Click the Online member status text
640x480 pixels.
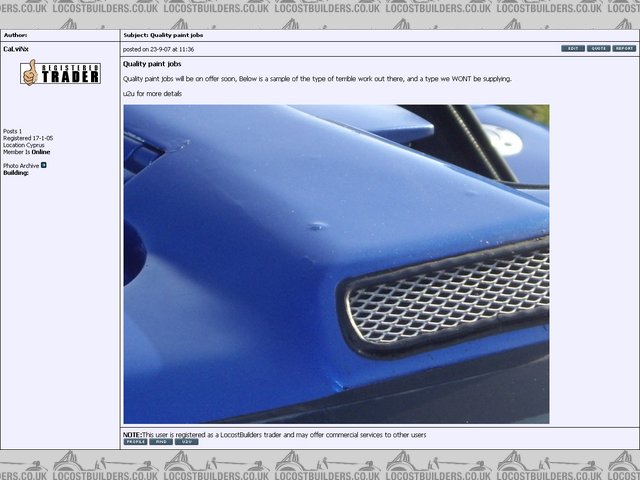[40, 152]
